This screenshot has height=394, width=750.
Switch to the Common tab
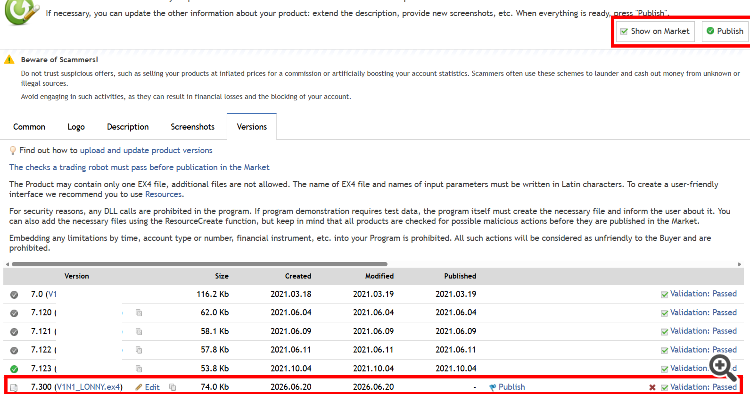[x=29, y=127]
